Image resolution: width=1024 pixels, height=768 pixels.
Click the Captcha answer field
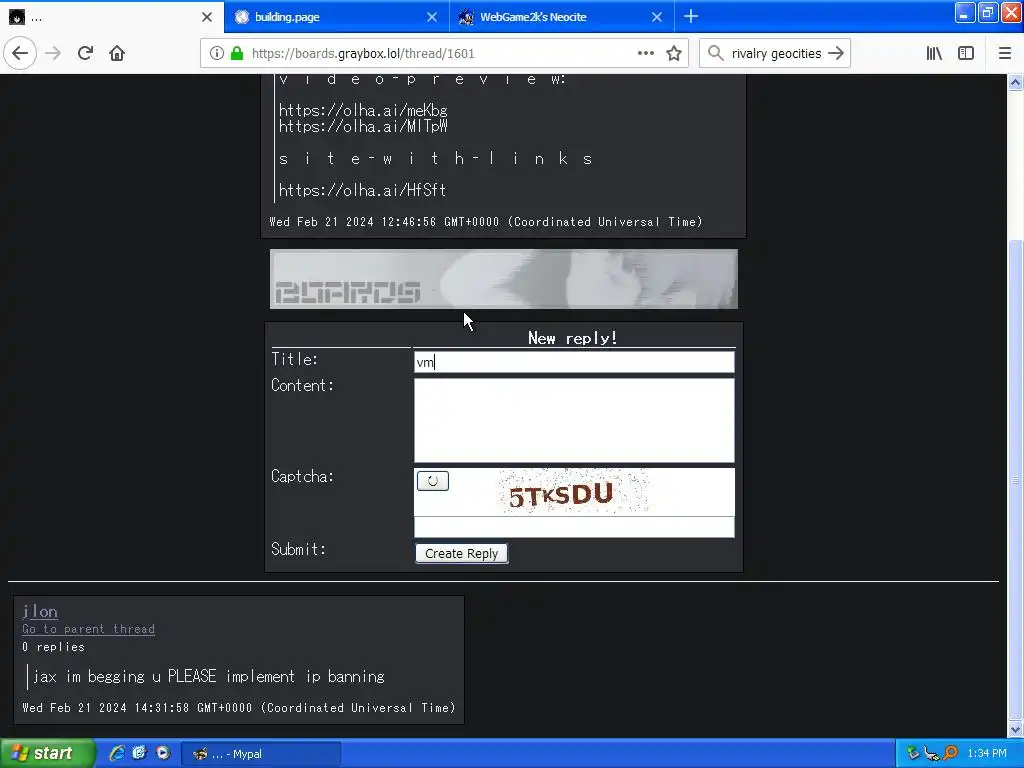click(574, 527)
